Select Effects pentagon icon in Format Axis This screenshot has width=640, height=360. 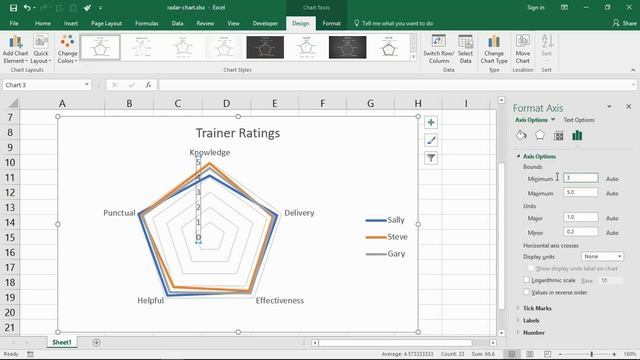(540, 136)
